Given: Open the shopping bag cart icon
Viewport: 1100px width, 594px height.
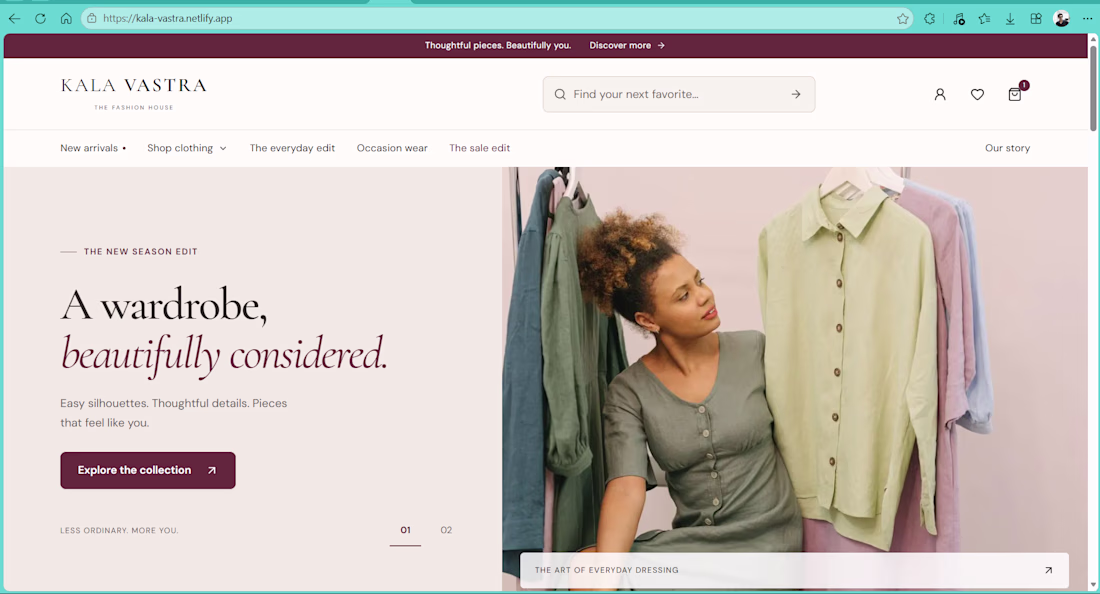Looking at the screenshot, I should pyautogui.click(x=1015, y=94).
